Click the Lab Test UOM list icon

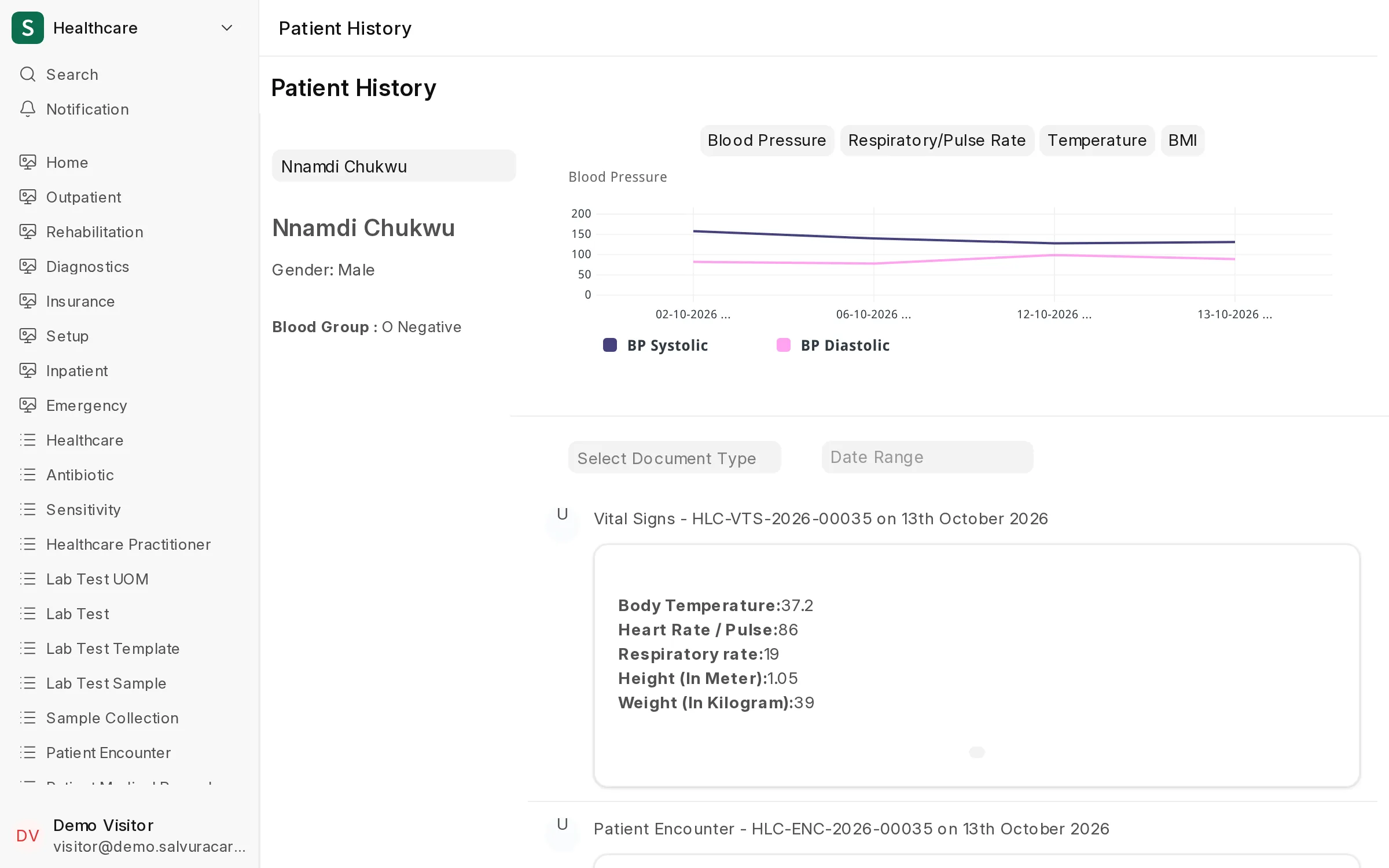pos(28,579)
